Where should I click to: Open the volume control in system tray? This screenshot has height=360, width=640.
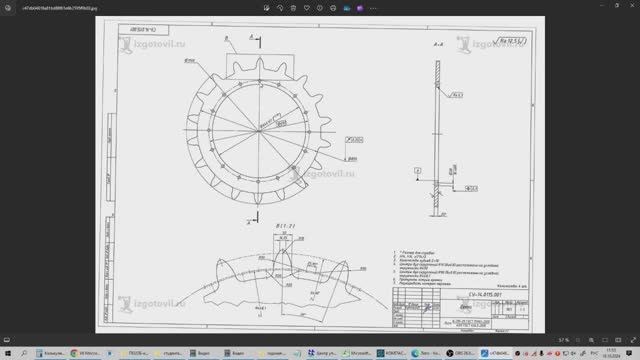click(x=574, y=353)
